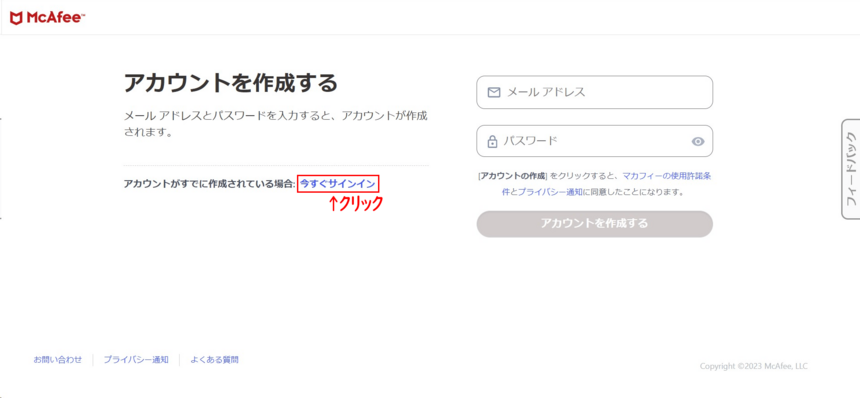Open the footer プライバシー通知 link
The image size is (860, 398).
136,360
